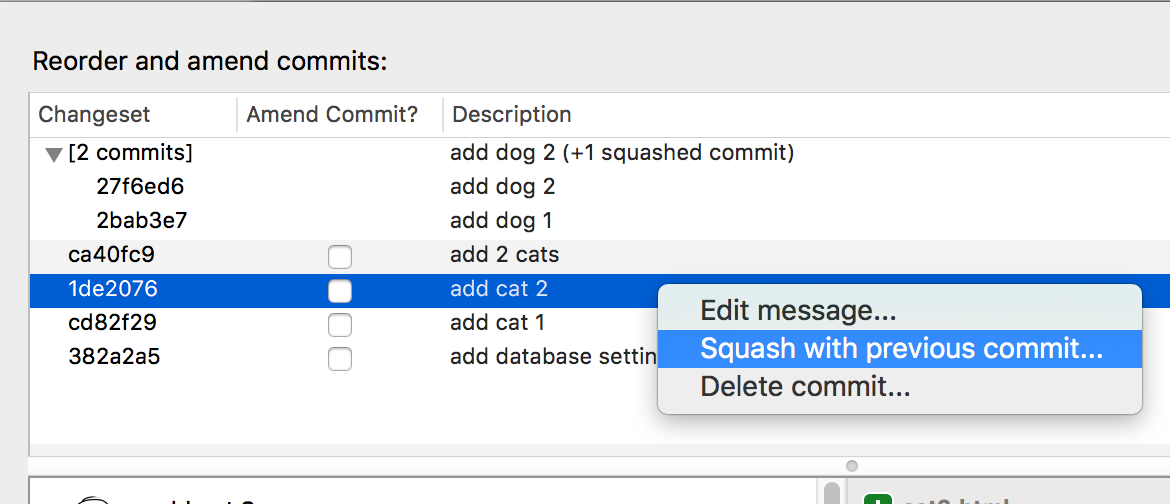Click the lower pane vertical scrollbar
Screen dimensions: 1170x504
(832, 493)
